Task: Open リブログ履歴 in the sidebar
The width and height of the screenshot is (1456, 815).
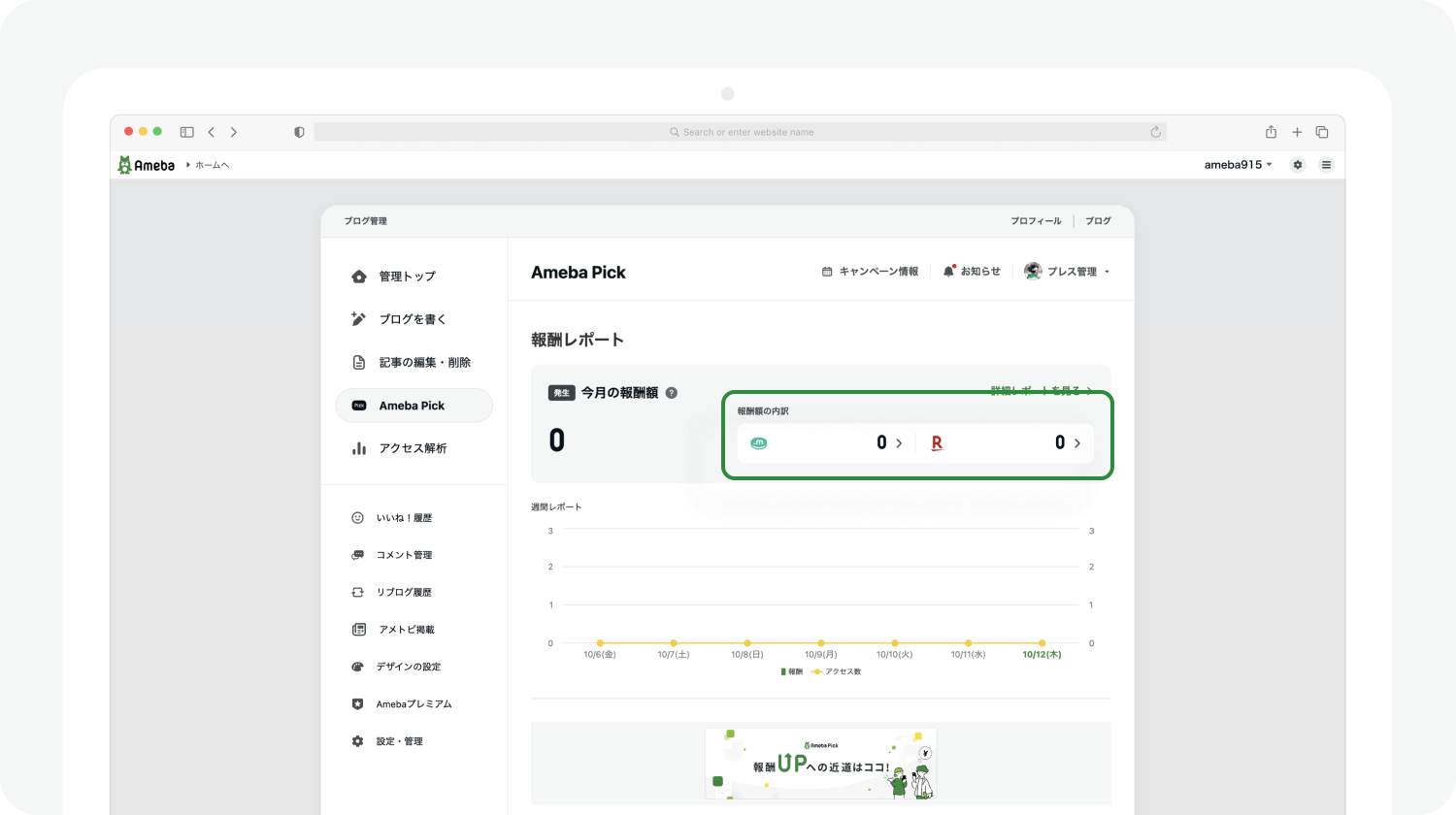Action: point(404,592)
